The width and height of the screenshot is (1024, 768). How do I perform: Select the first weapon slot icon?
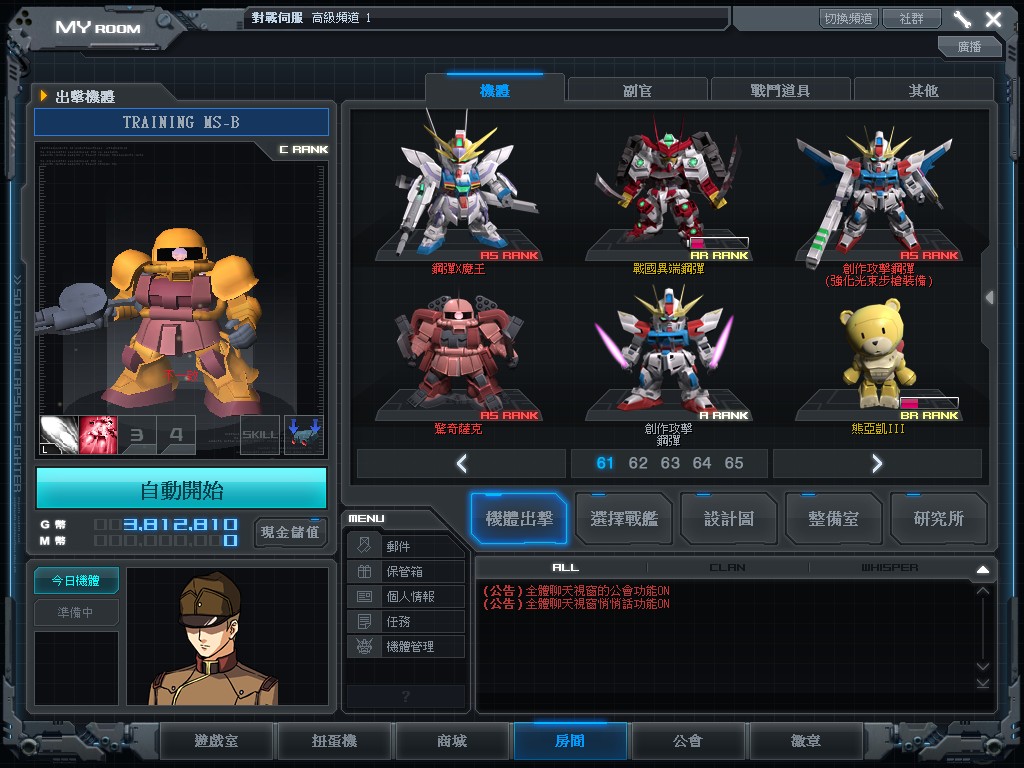tap(59, 435)
